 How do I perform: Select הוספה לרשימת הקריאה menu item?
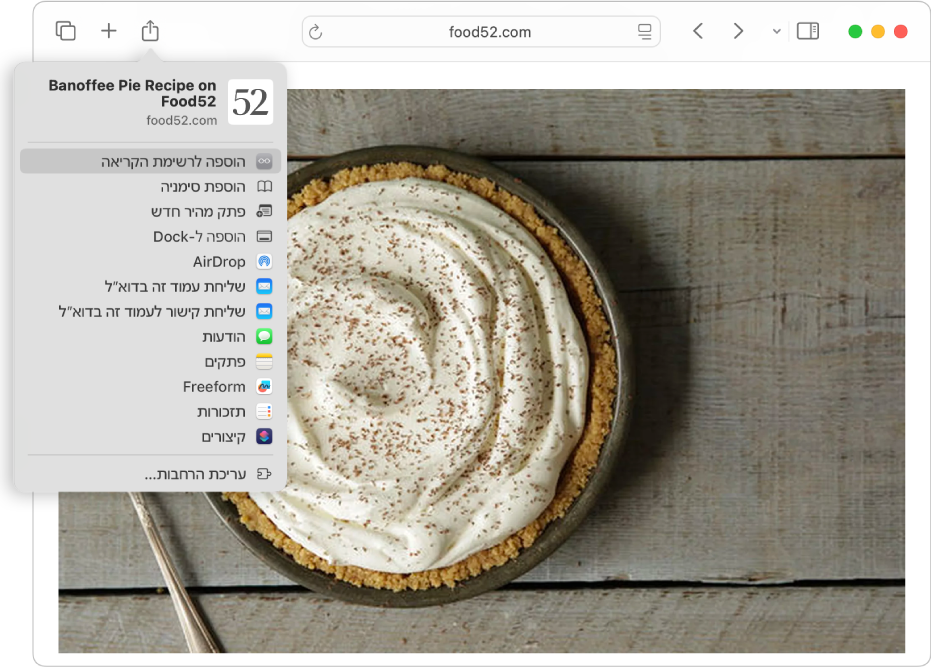coord(150,162)
